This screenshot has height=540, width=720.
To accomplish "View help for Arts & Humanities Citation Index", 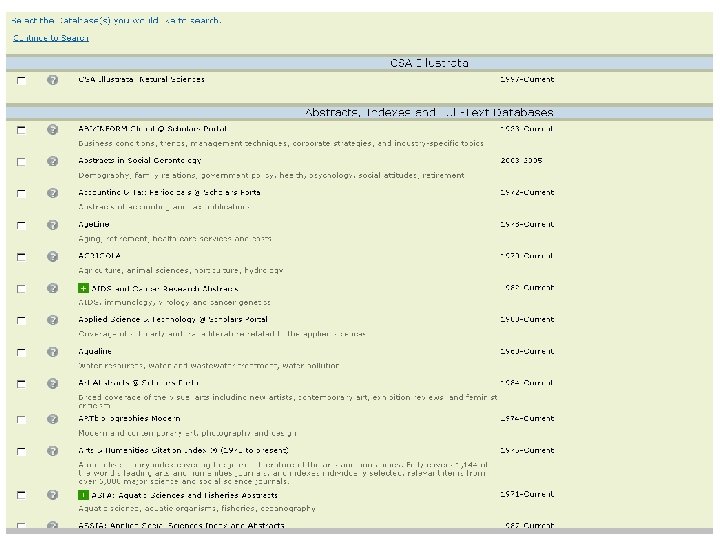I will point(52,451).
